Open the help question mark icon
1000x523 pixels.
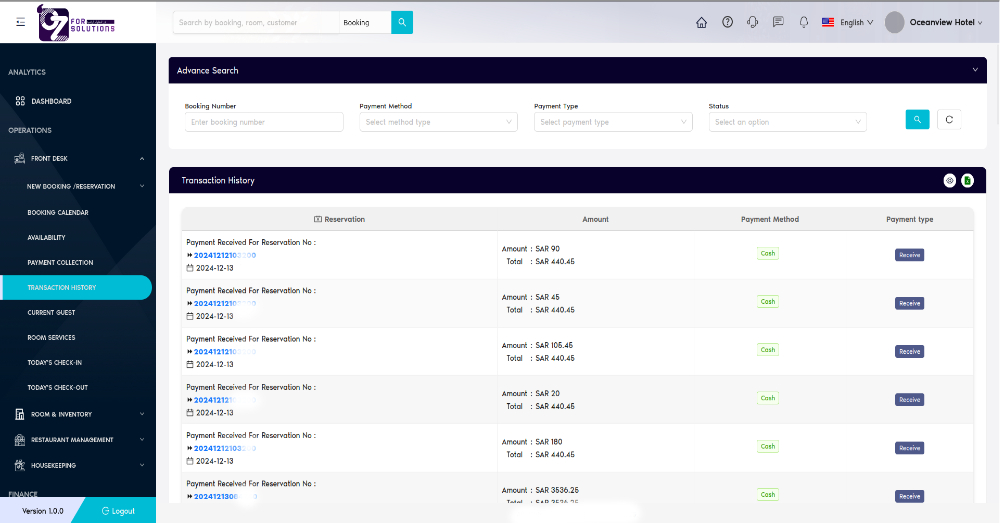(x=727, y=22)
